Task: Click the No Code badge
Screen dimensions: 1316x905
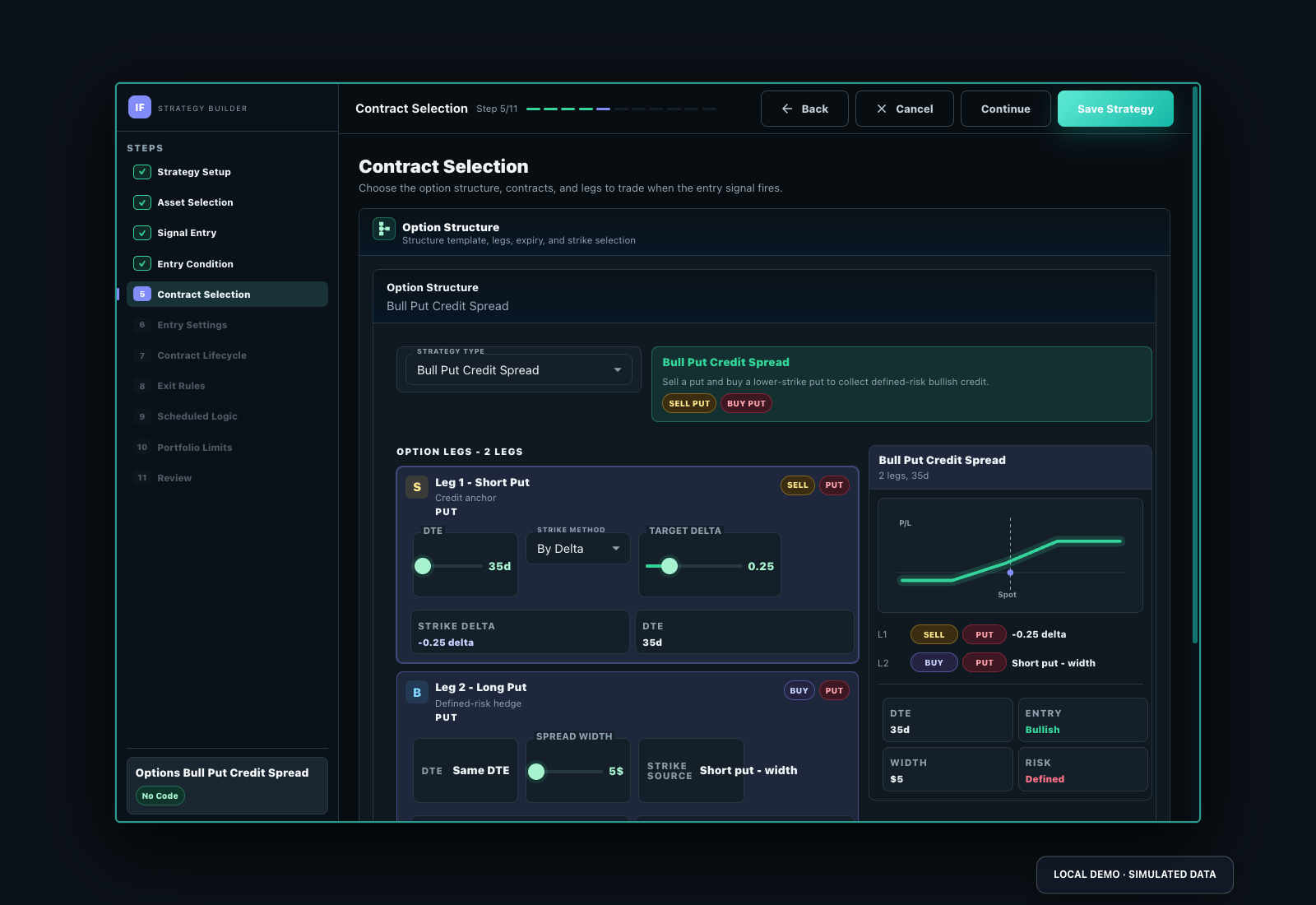Action: [x=160, y=796]
